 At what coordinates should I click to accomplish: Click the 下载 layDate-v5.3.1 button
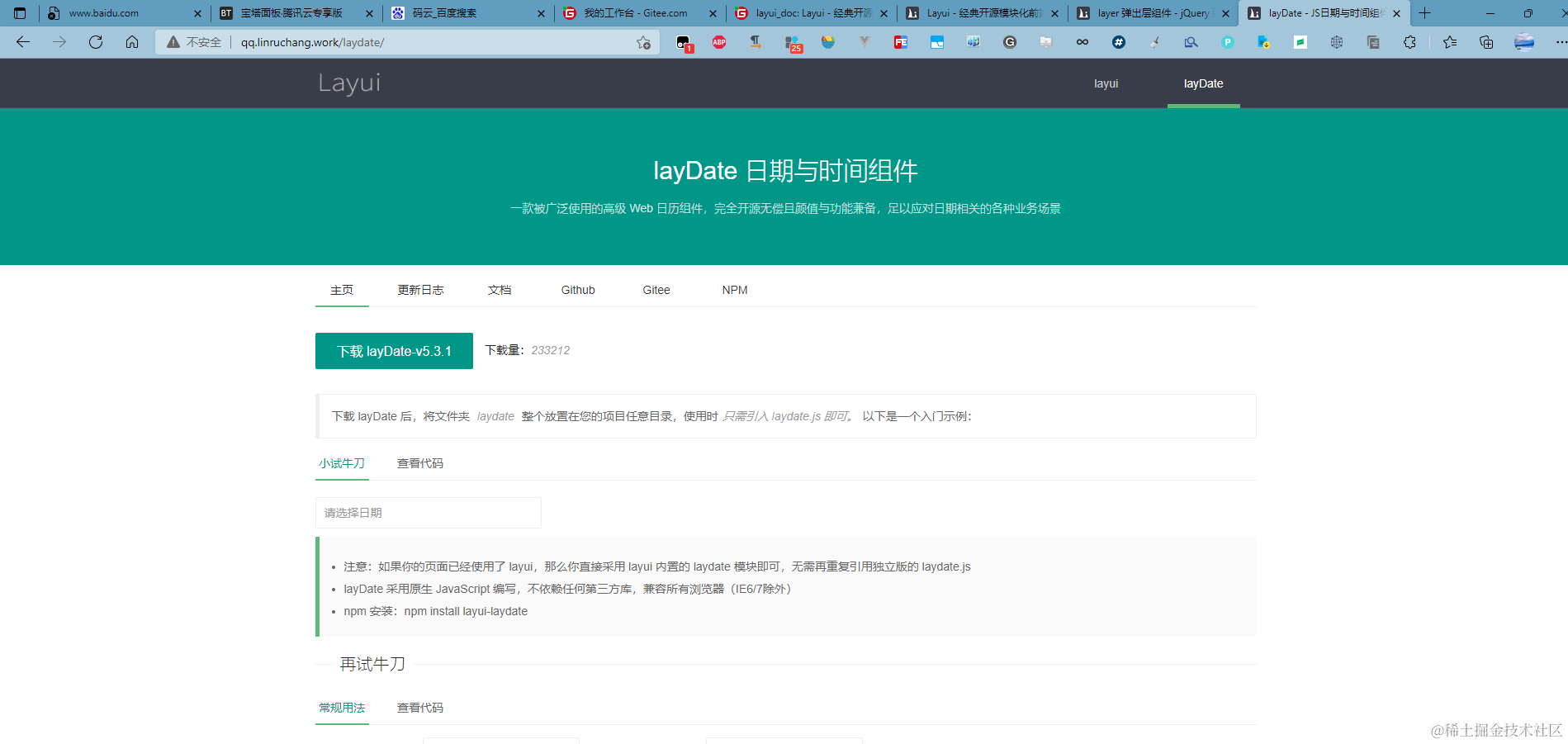(394, 350)
